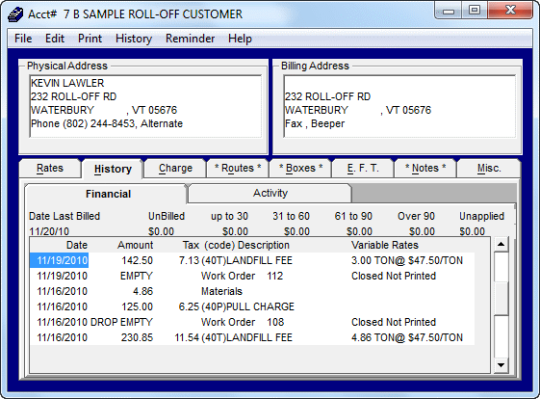The width and height of the screenshot is (540, 399).
Task: Click the Physical Address text box
Action: pyautogui.click(x=145, y=106)
